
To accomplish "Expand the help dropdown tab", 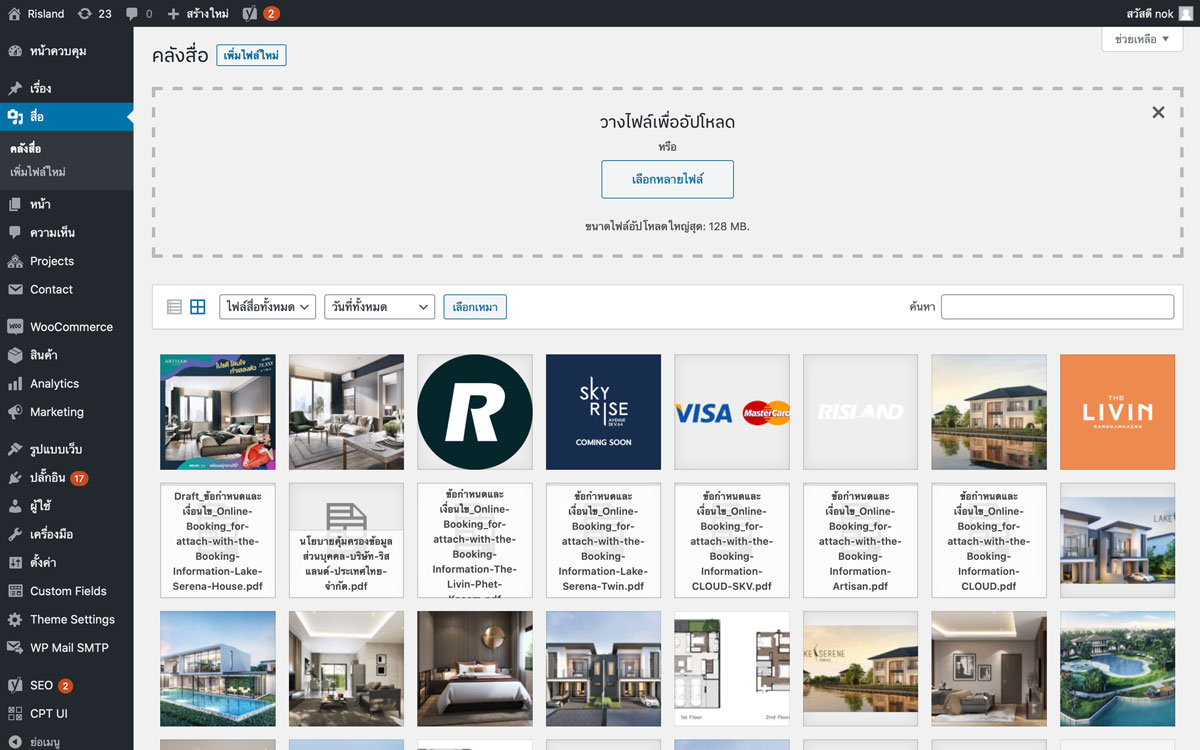I will click(x=1141, y=39).
